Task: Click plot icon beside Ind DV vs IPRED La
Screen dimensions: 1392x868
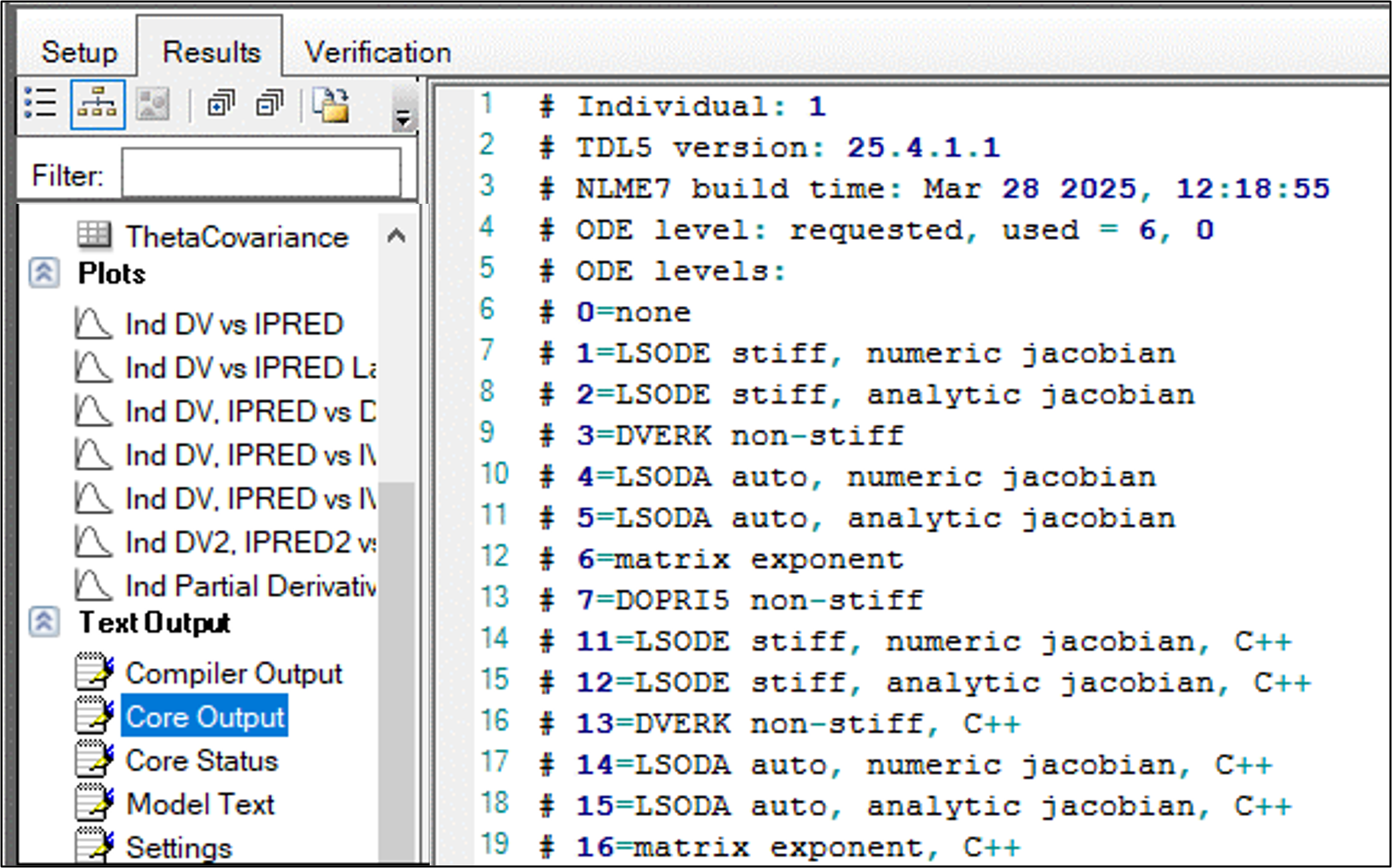Action: 92,367
